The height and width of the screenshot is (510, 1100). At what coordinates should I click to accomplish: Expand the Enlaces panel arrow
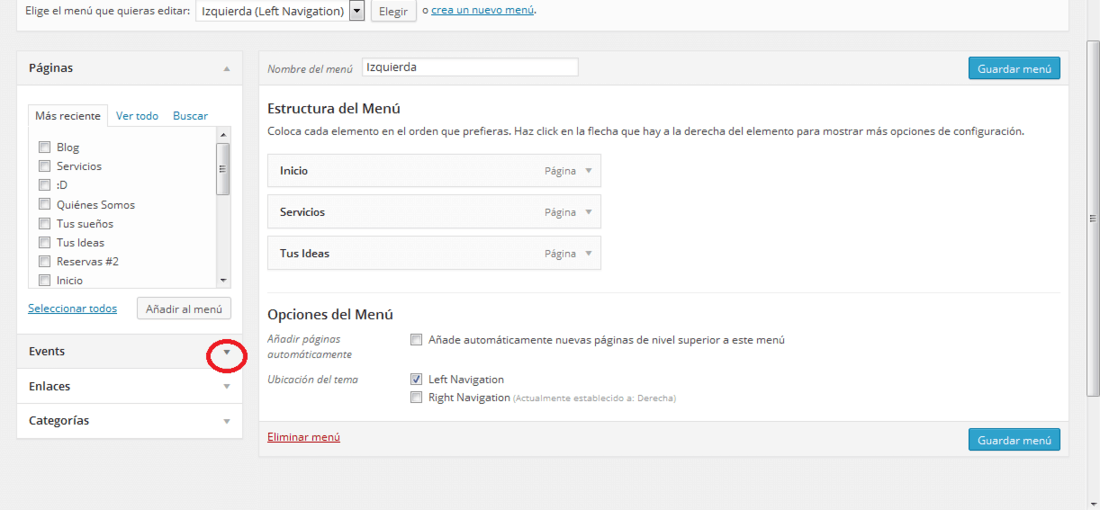click(226, 387)
